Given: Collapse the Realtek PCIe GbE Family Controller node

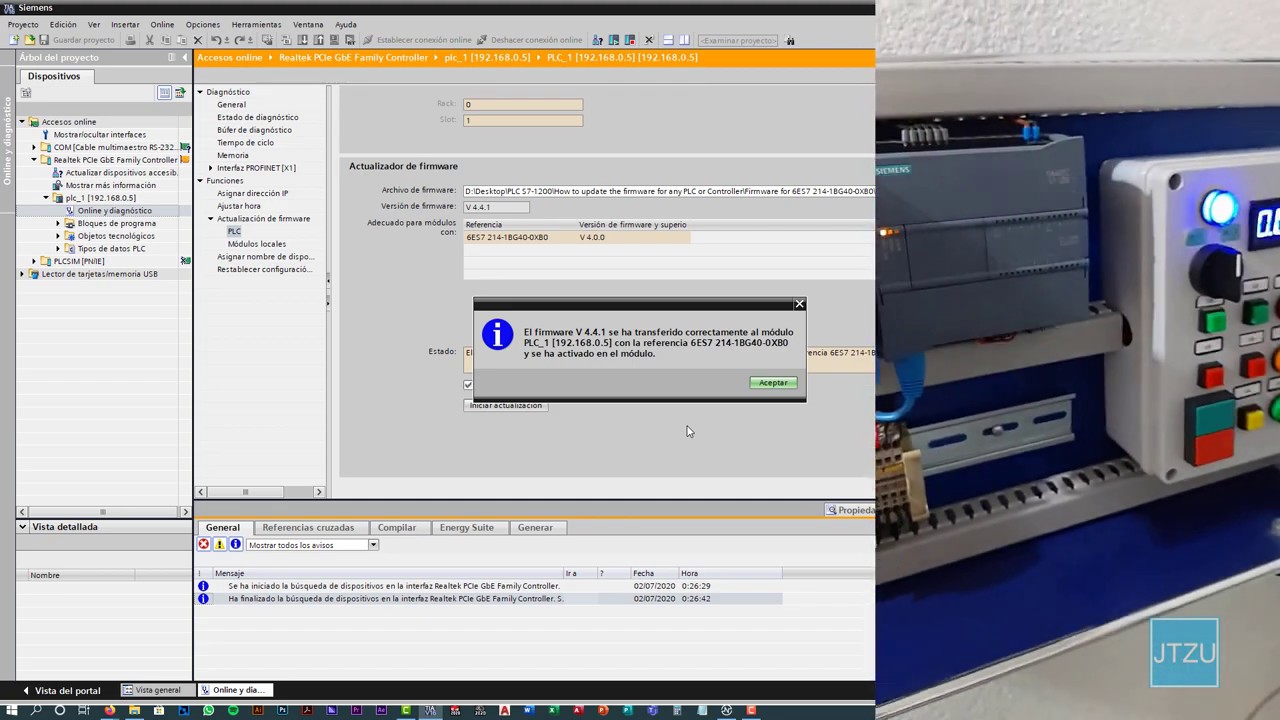Looking at the screenshot, I should (x=34, y=160).
